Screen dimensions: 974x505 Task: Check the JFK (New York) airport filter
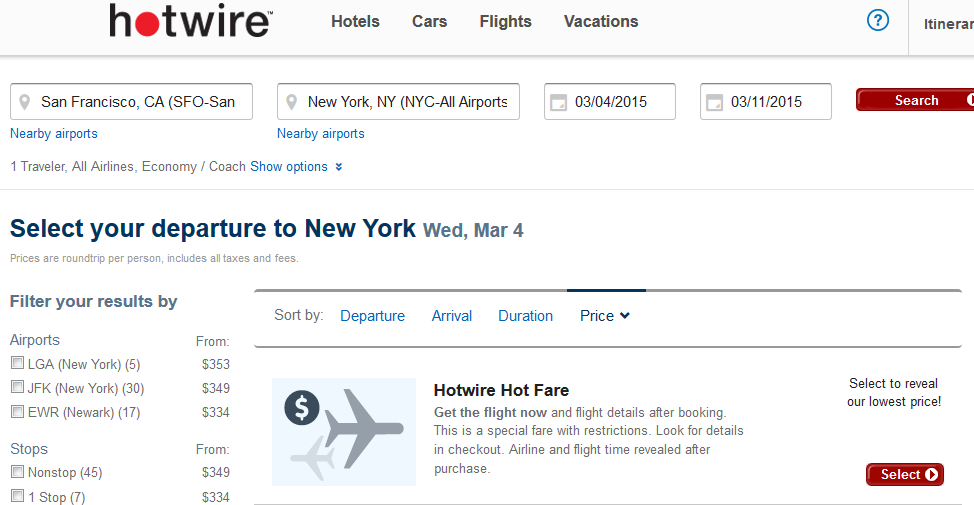(x=17, y=387)
